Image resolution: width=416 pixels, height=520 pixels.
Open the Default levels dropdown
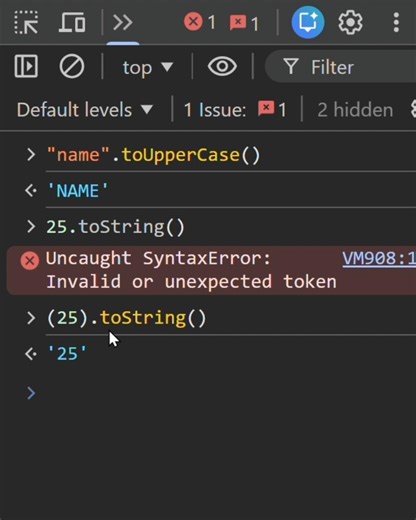pyautogui.click(x=85, y=110)
